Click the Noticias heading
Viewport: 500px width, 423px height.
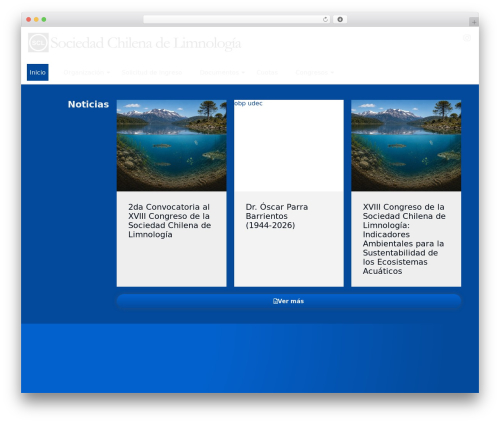[x=88, y=104]
